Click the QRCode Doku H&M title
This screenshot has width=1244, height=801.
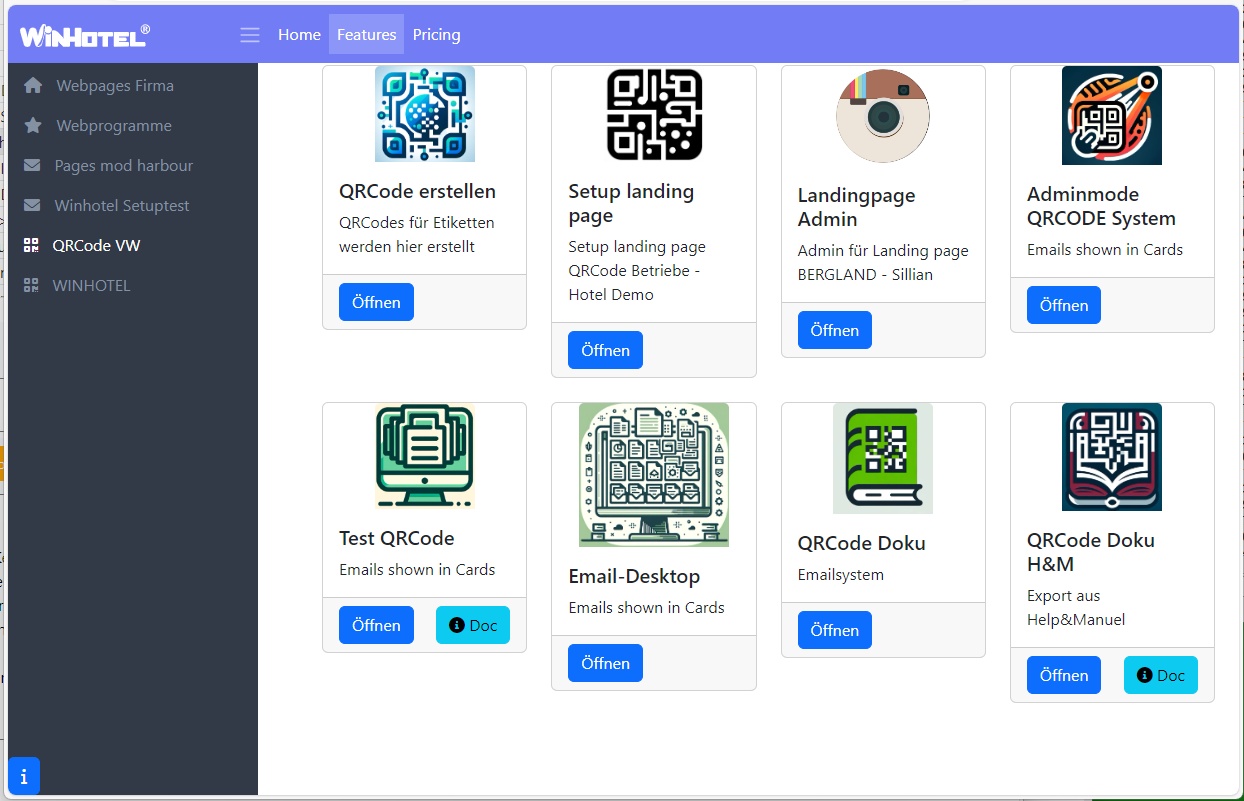[1091, 552]
